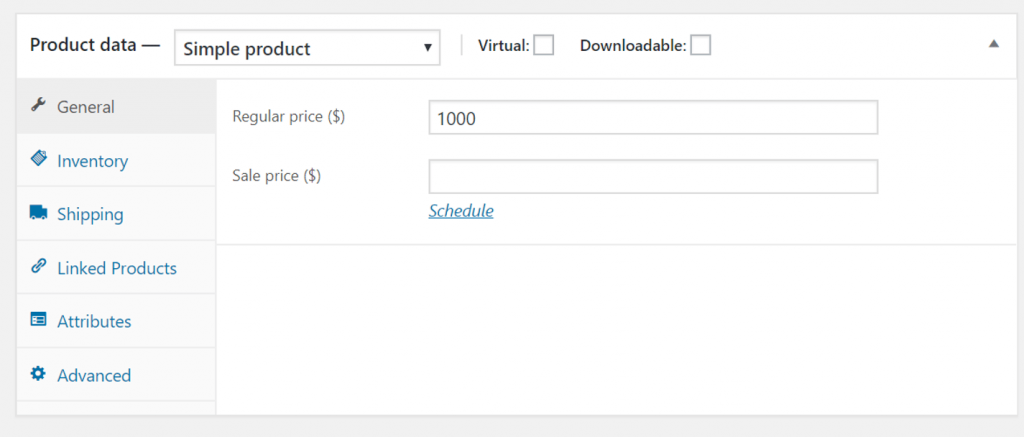
Task: Go to the Shipping tab
Action: point(90,214)
